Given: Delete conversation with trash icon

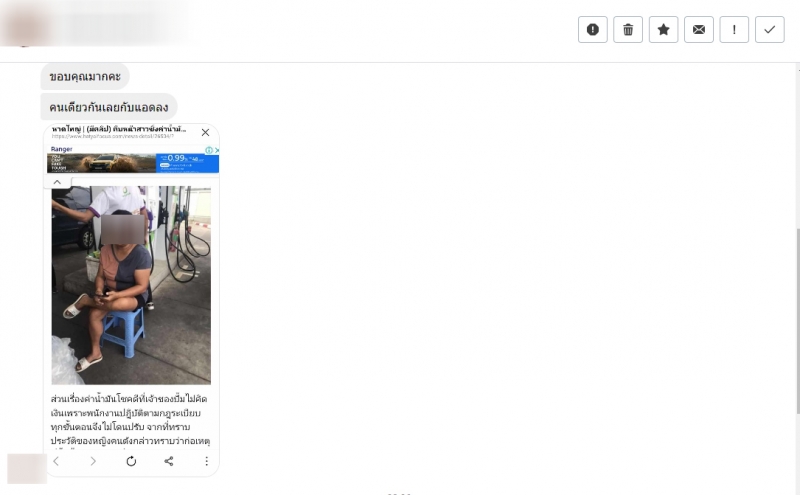Looking at the screenshot, I should [x=628, y=30].
